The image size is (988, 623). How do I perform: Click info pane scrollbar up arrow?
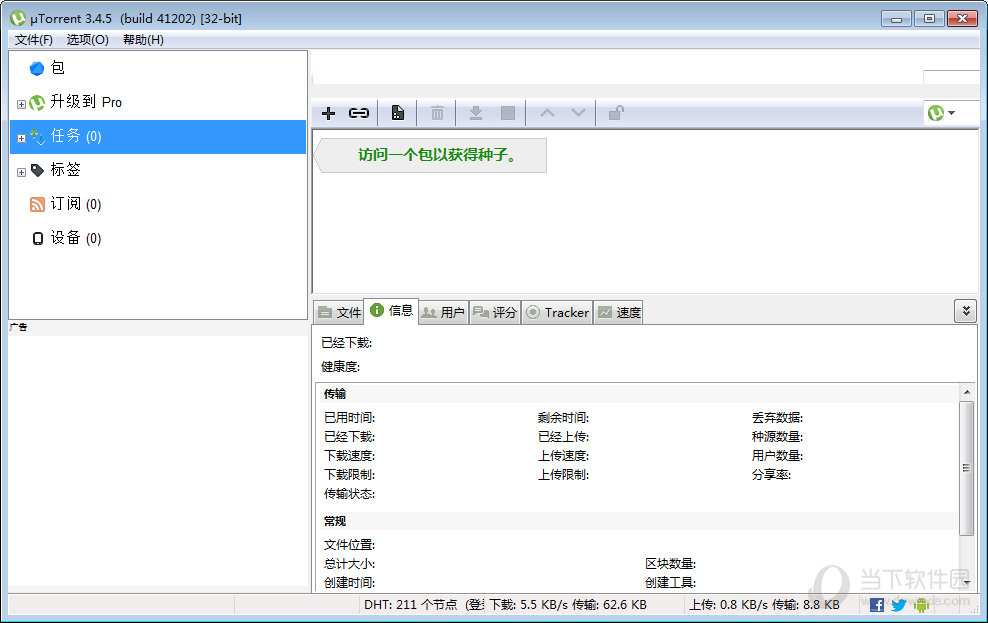click(967, 392)
